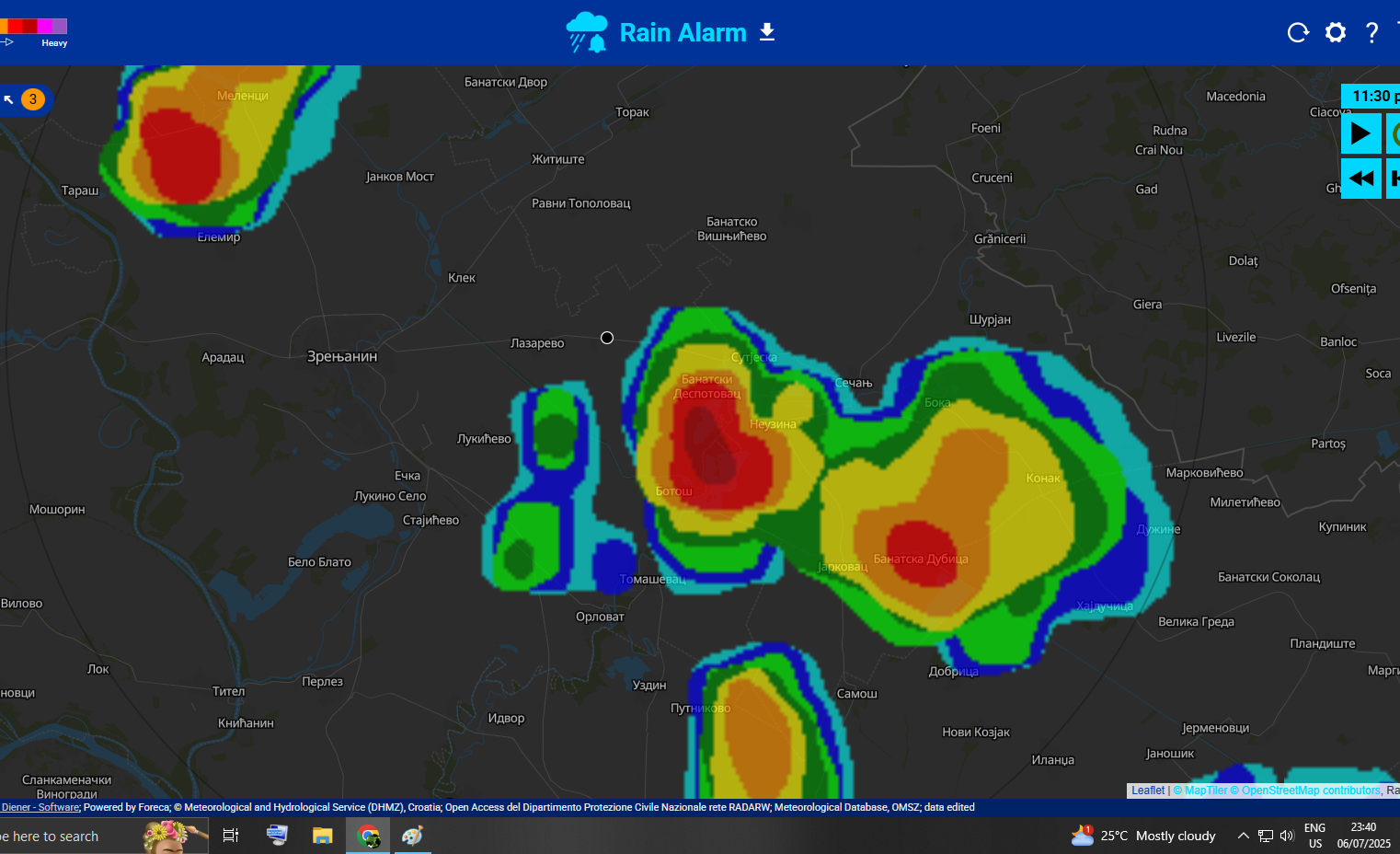Click the Бело Блато label
This screenshot has height=854, width=1400.
click(x=319, y=562)
